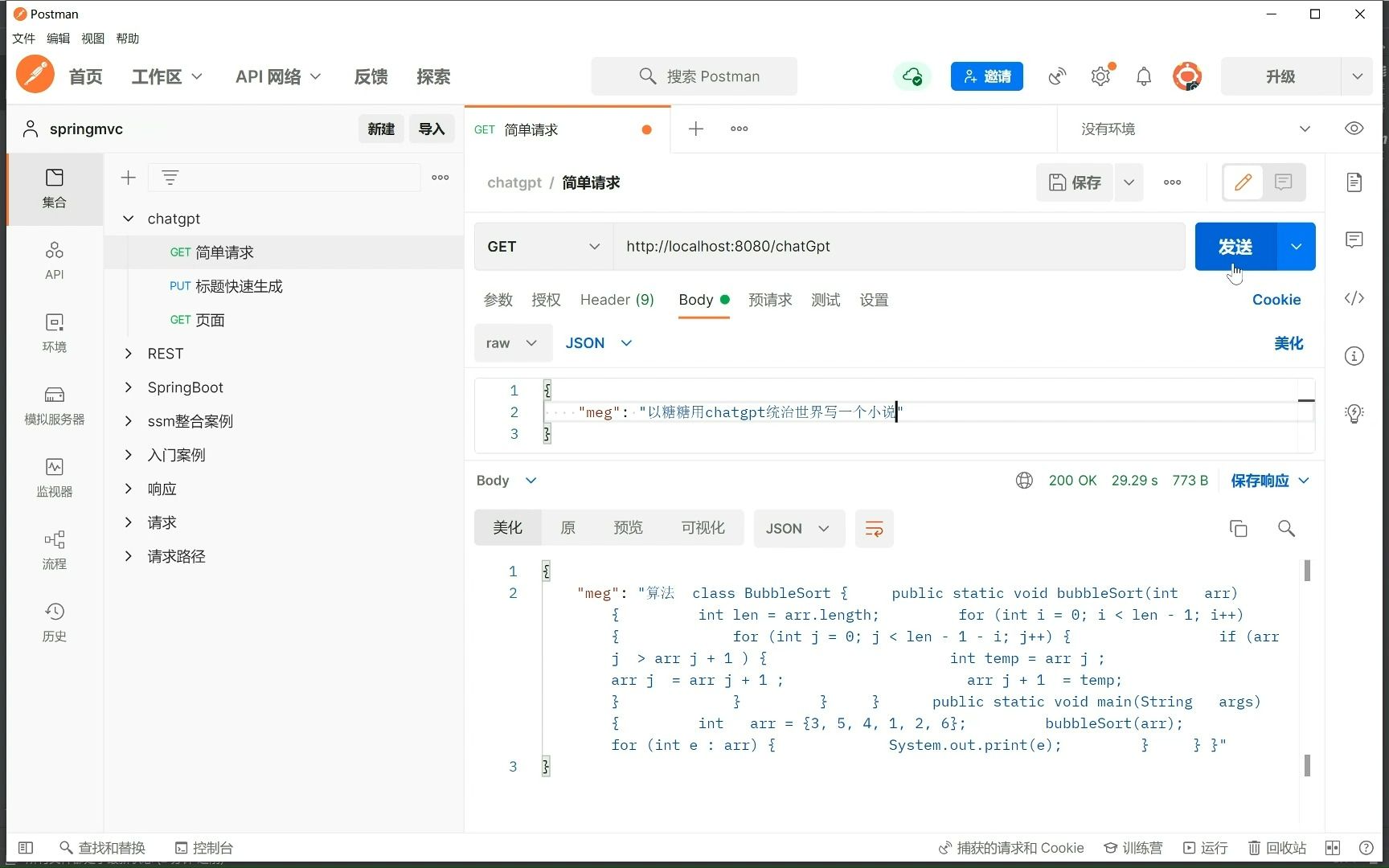The height and width of the screenshot is (868, 1389).
Task: Open response JSON format dropdown
Action: pos(799,529)
